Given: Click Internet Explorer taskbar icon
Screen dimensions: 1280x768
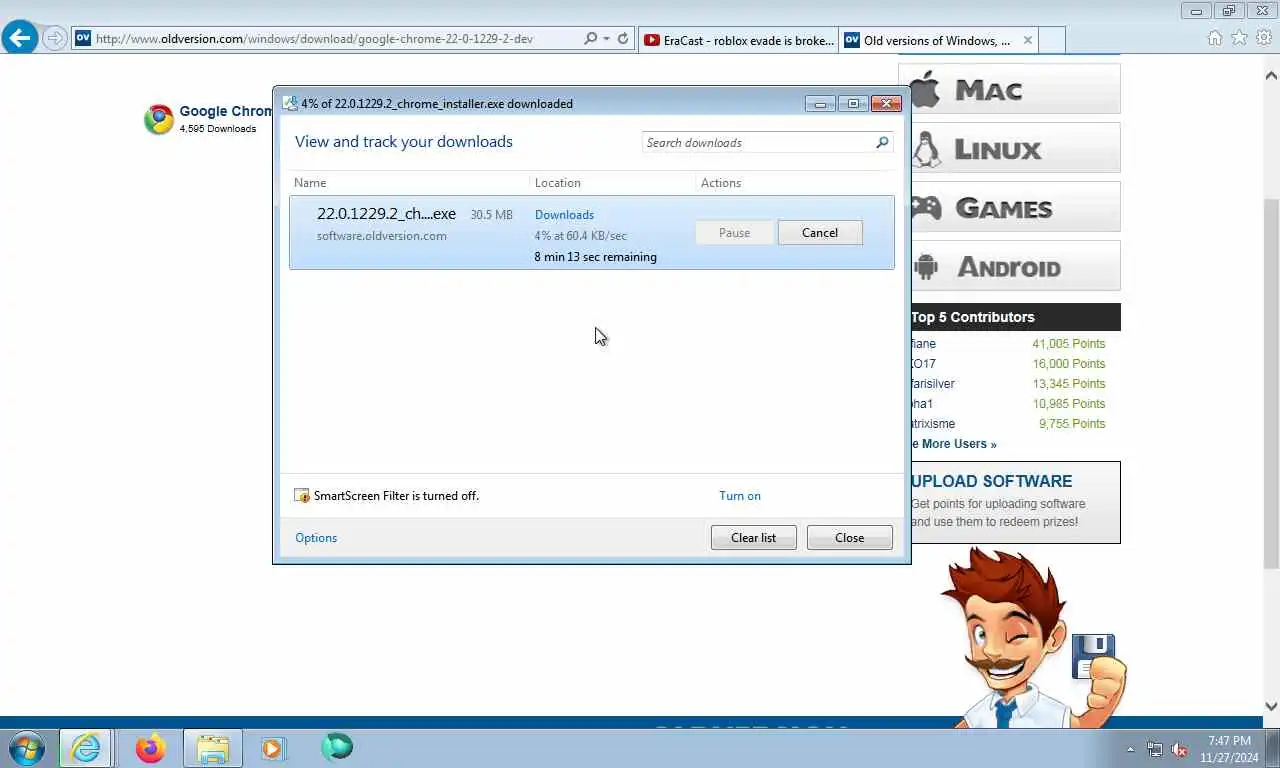Looking at the screenshot, I should pyautogui.click(x=85, y=748).
